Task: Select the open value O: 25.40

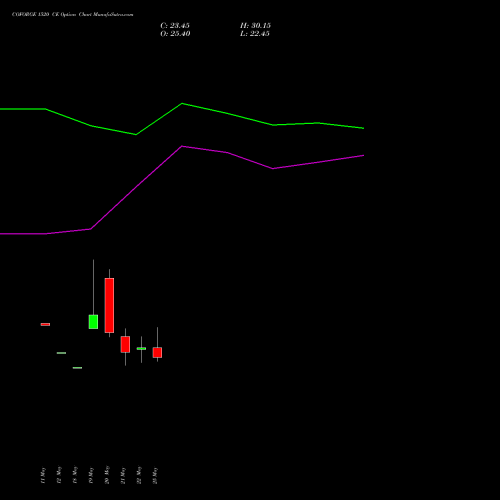Action: (x=175, y=34)
